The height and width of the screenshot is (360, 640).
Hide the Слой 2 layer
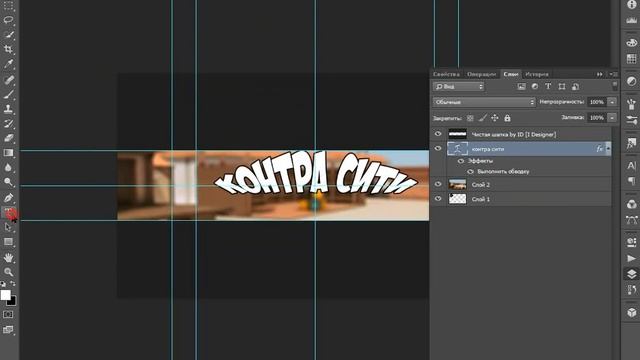point(438,184)
